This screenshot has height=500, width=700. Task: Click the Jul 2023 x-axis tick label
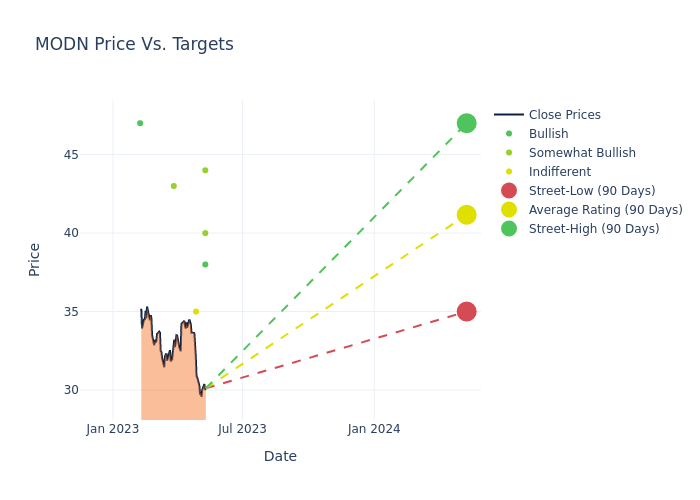(242, 429)
